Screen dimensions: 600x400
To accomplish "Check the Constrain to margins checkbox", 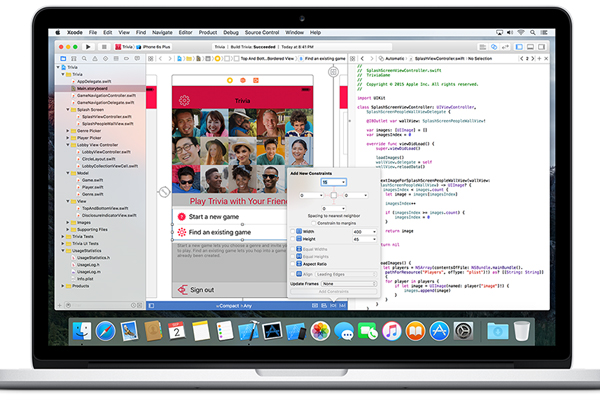I will click(x=314, y=223).
